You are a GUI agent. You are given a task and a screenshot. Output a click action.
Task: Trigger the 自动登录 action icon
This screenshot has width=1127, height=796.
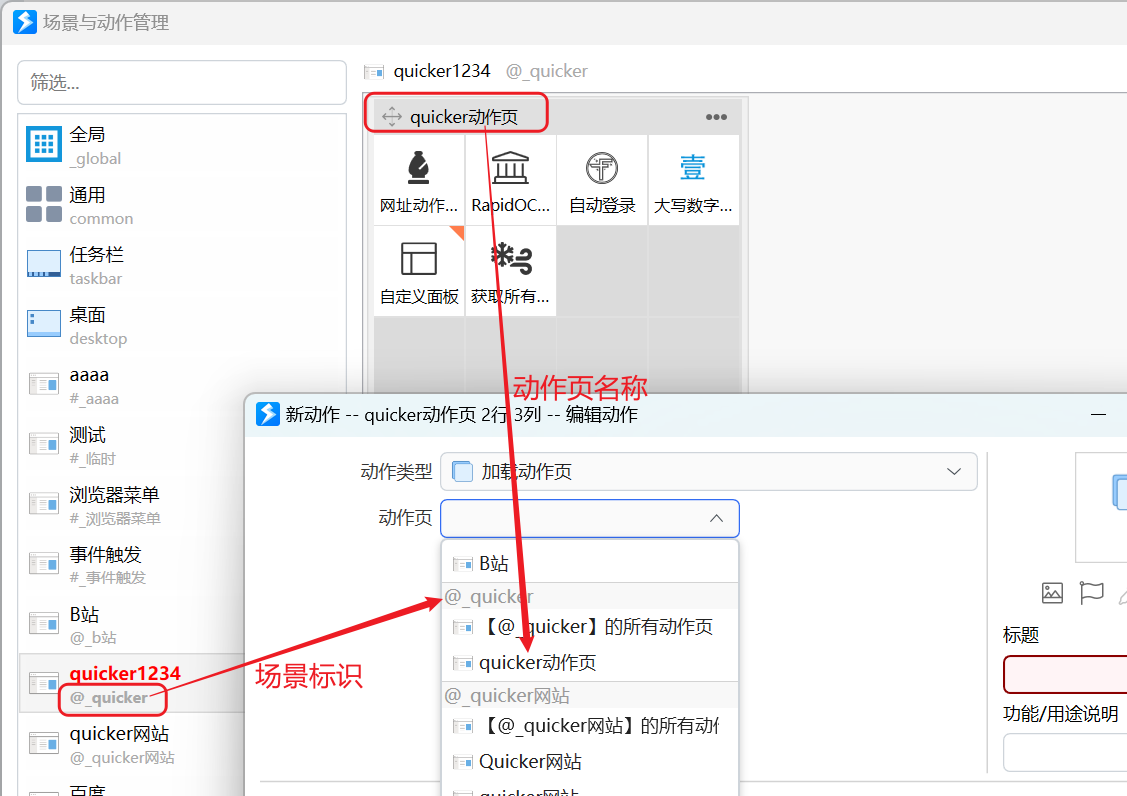point(602,168)
